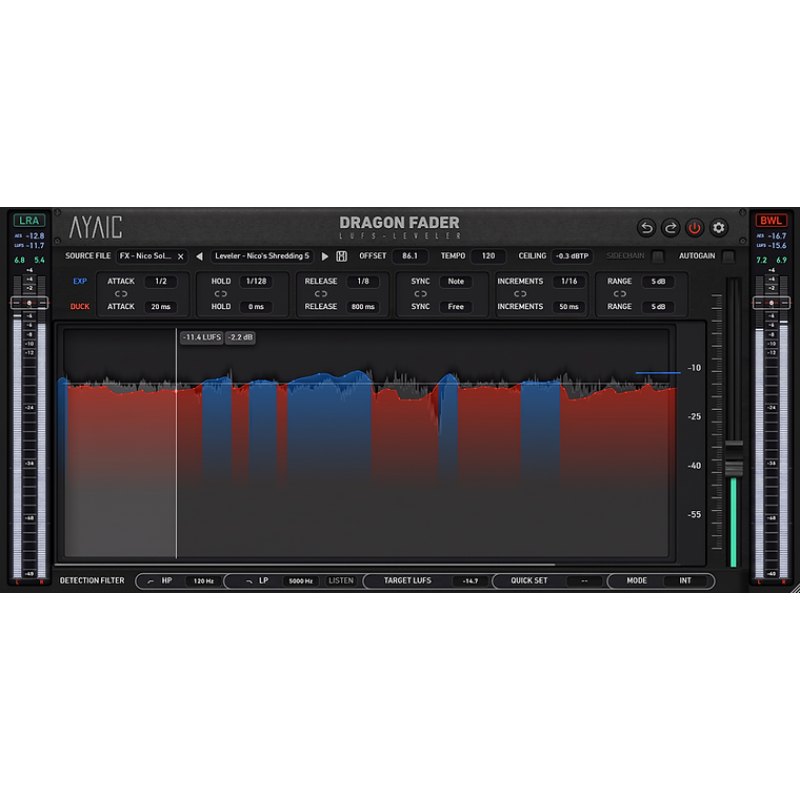Open the Mode selector showing INT
The image size is (800, 800).
(x=685, y=581)
